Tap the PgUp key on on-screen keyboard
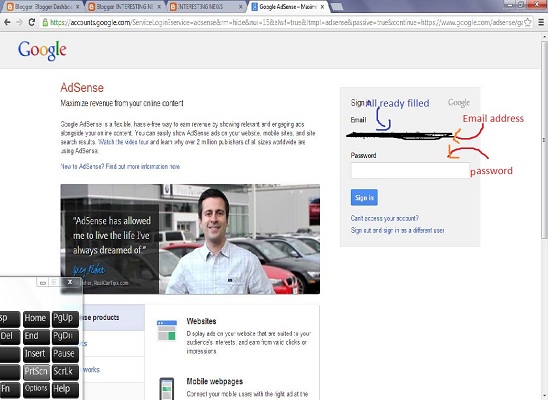Image resolution: width=548 pixels, height=400 pixels. click(x=65, y=319)
